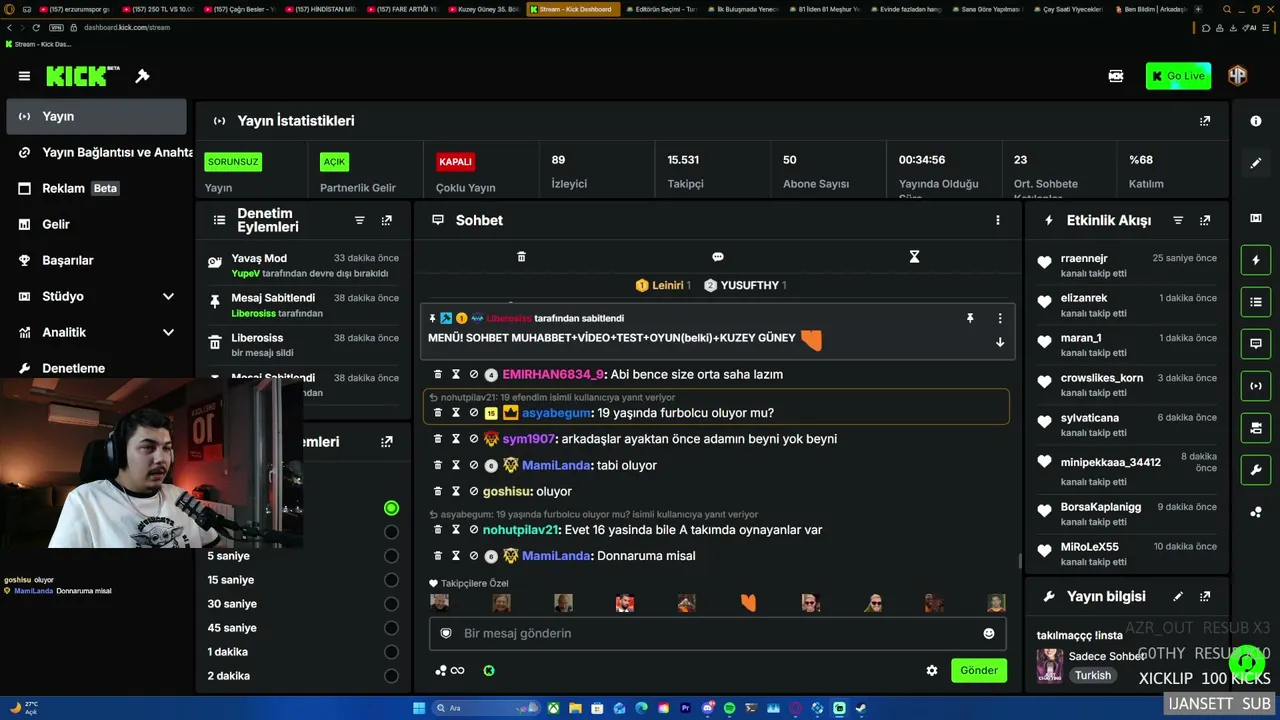Open the profile avatar menu
Screen dimensions: 1280x720
pos(1237,76)
